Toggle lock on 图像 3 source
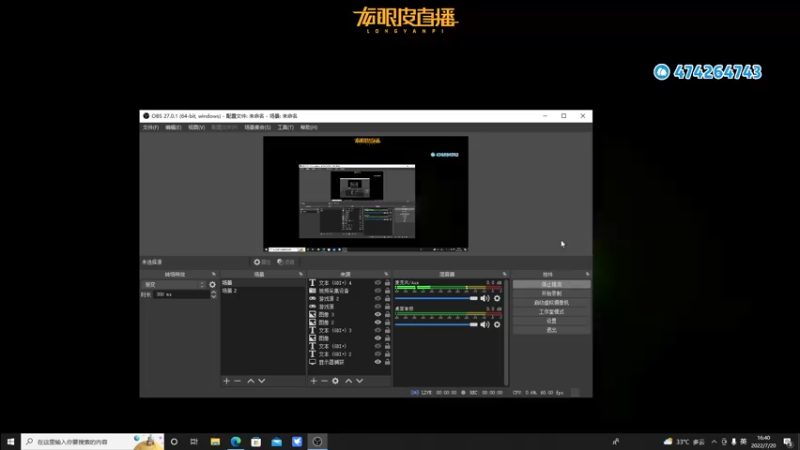Viewport: 800px width, 450px height. tap(387, 314)
